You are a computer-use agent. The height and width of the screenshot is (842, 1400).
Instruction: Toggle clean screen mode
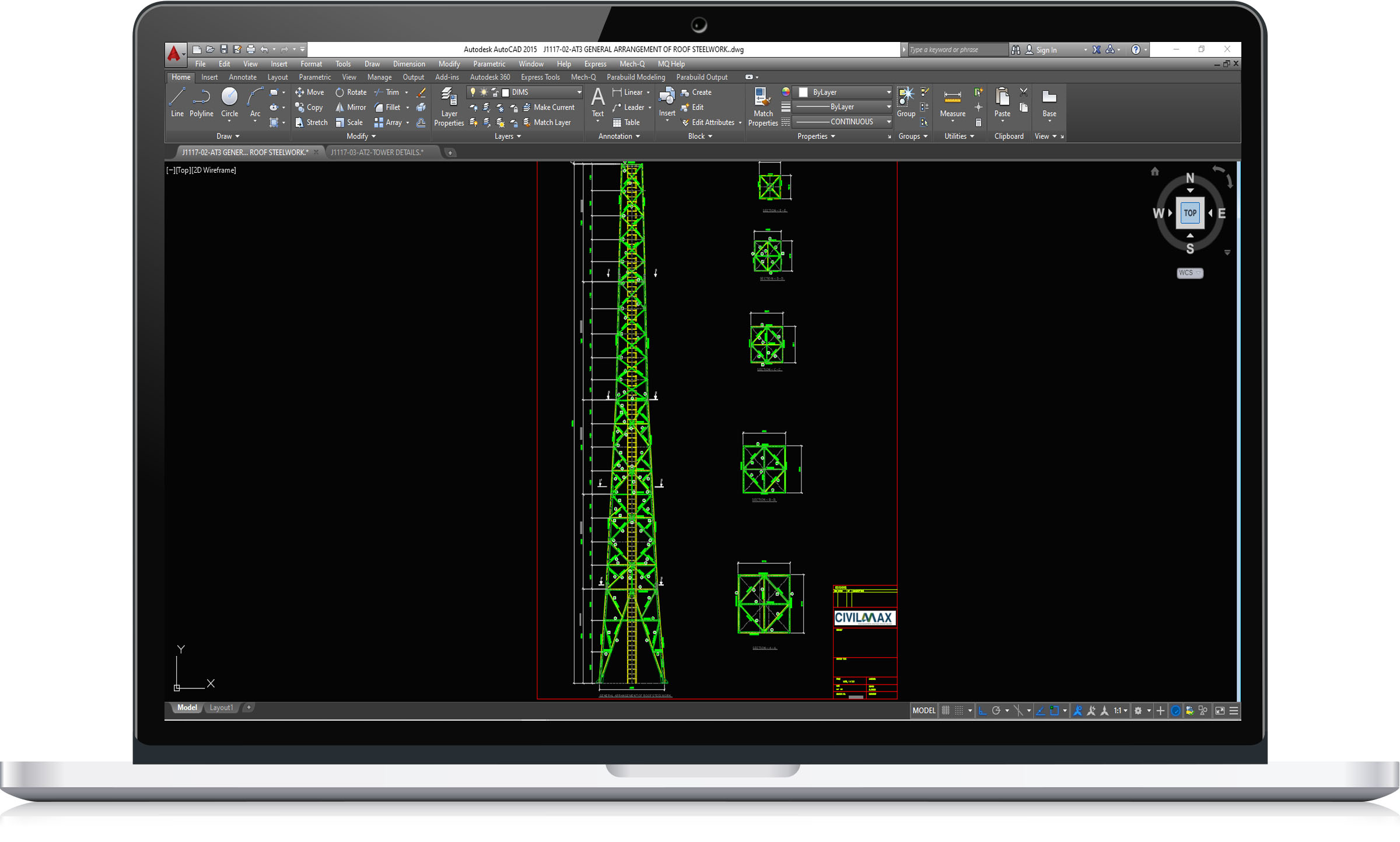coord(1220,710)
